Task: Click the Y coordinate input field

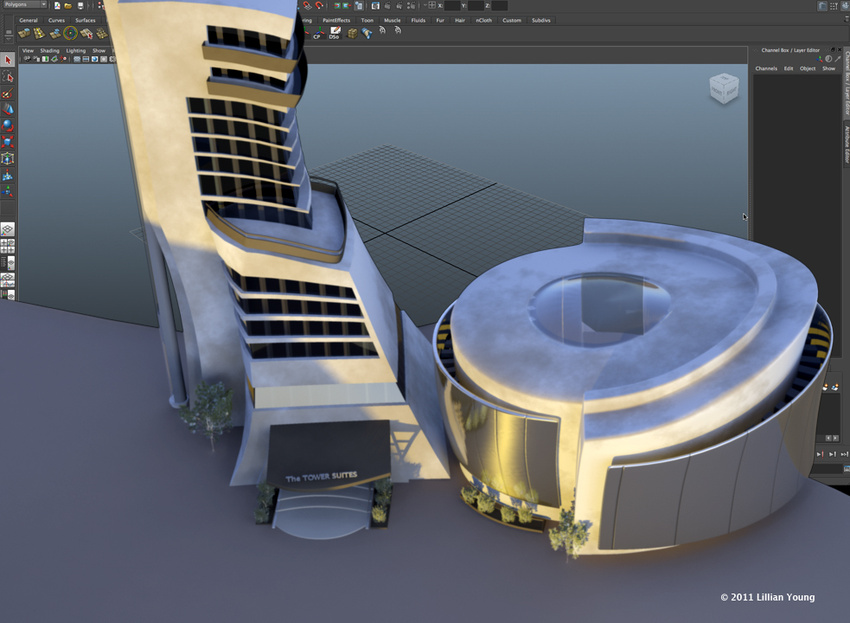Action: [x=475, y=5]
